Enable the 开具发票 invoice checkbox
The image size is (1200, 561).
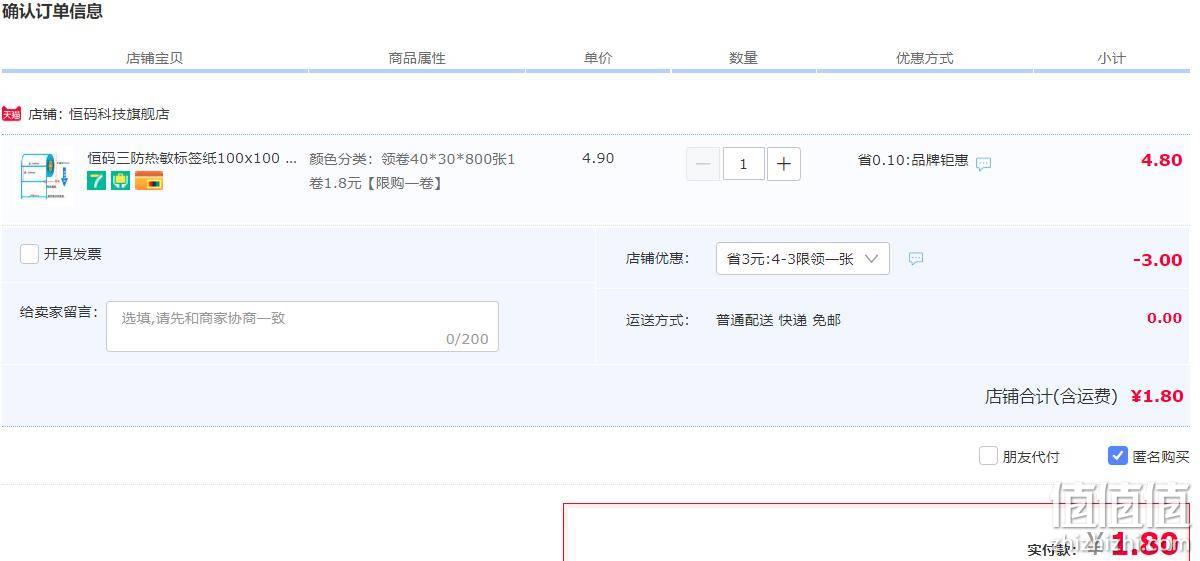pos(29,254)
